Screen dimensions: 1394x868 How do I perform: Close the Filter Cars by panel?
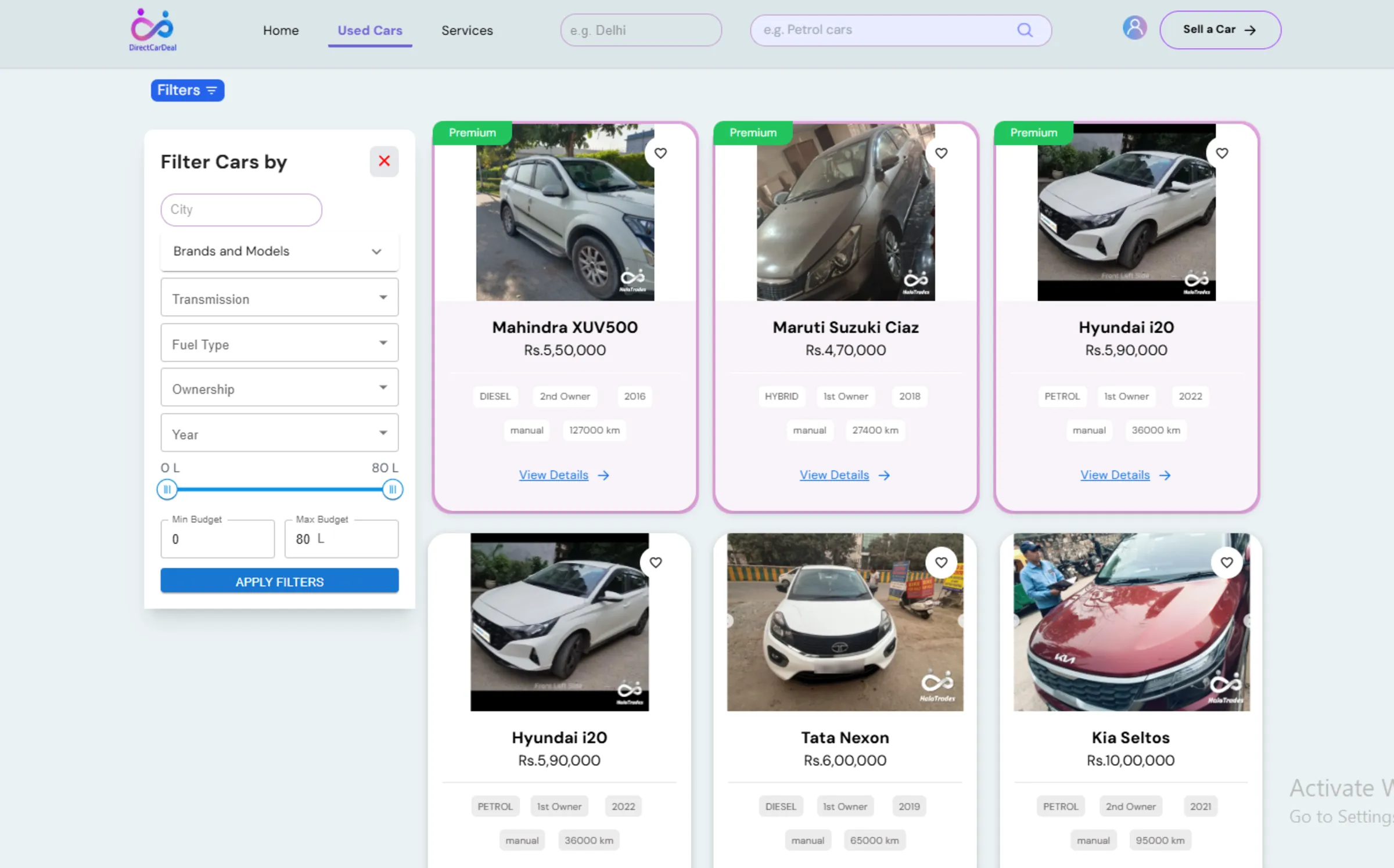click(384, 161)
